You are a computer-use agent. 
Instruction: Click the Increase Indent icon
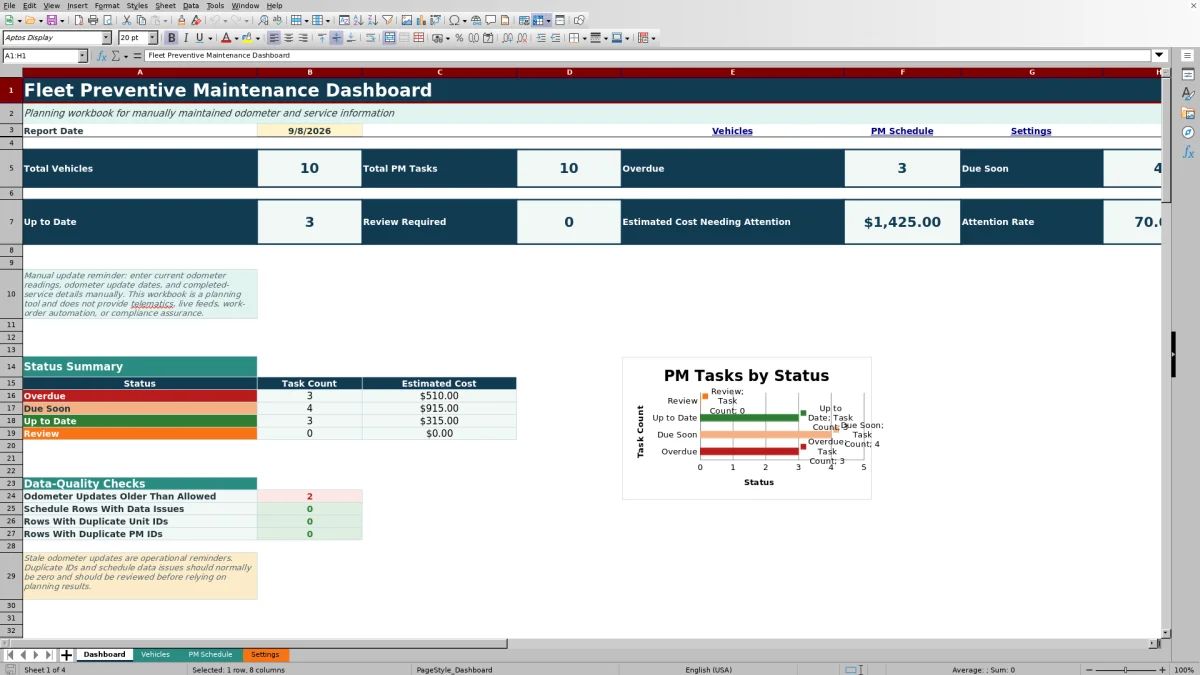point(541,38)
